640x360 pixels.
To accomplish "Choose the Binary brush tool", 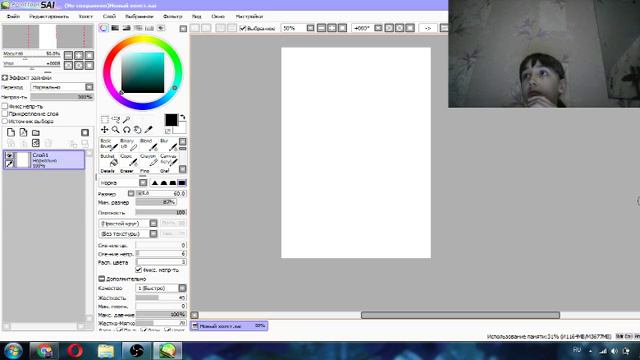I will pyautogui.click(x=129, y=144).
